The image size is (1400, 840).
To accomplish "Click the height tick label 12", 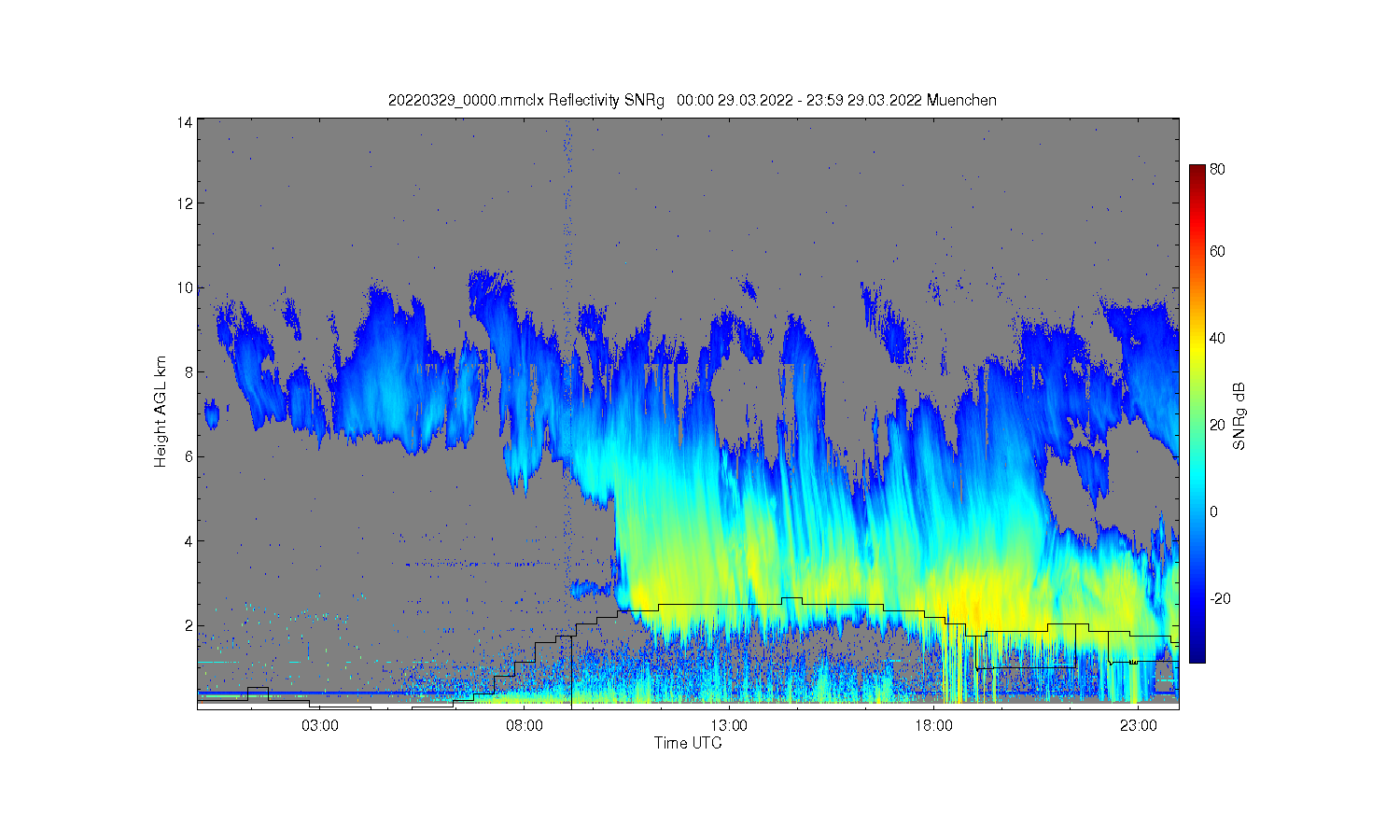I will coord(185,203).
